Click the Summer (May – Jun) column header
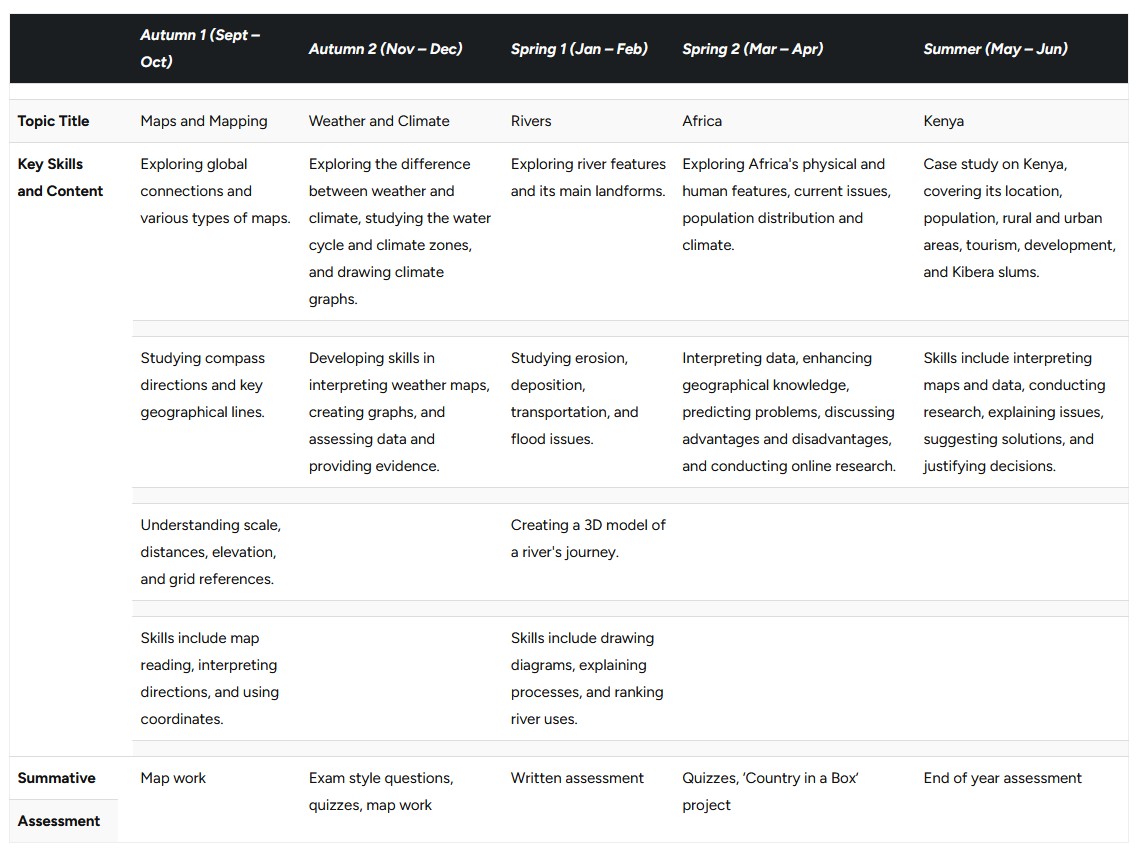 pos(995,49)
